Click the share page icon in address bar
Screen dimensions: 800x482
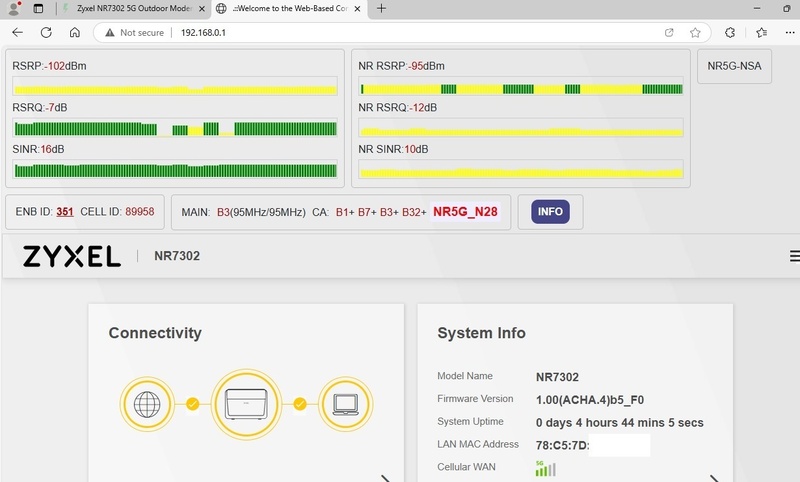(x=669, y=33)
